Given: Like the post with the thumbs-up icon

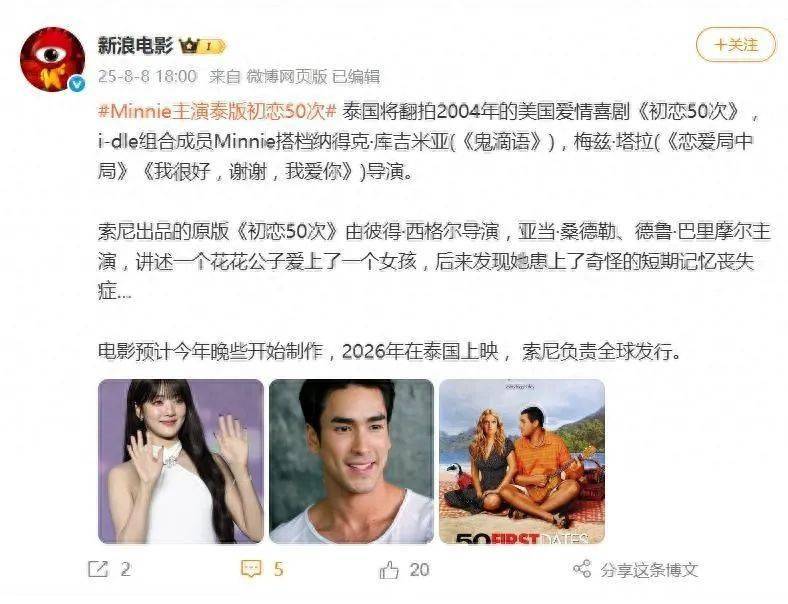Looking at the screenshot, I should 389,569.
